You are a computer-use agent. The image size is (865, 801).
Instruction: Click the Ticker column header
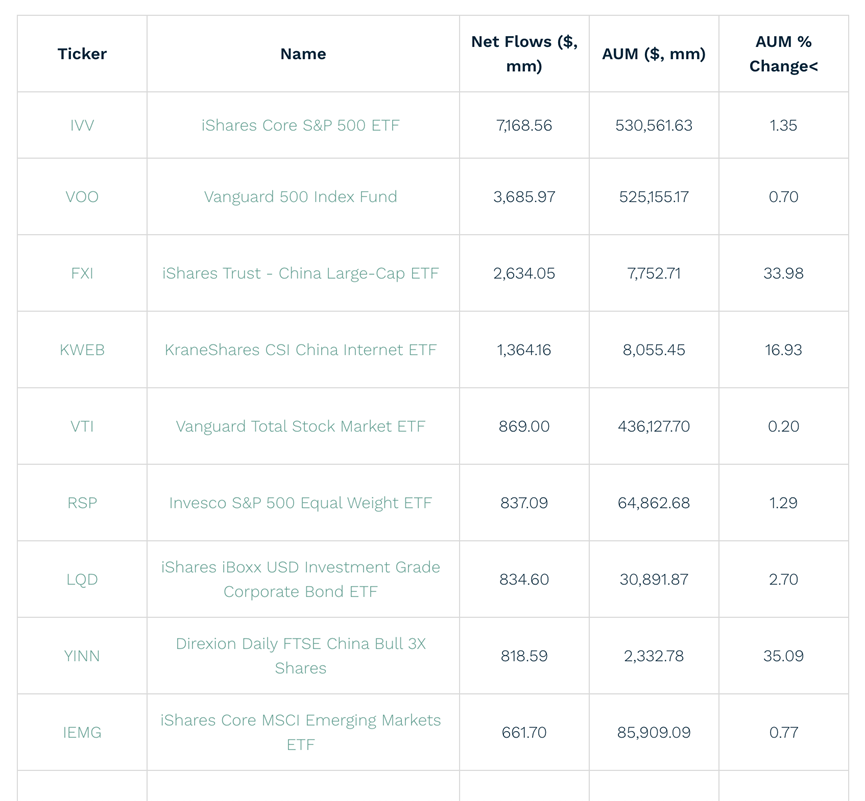click(x=82, y=54)
